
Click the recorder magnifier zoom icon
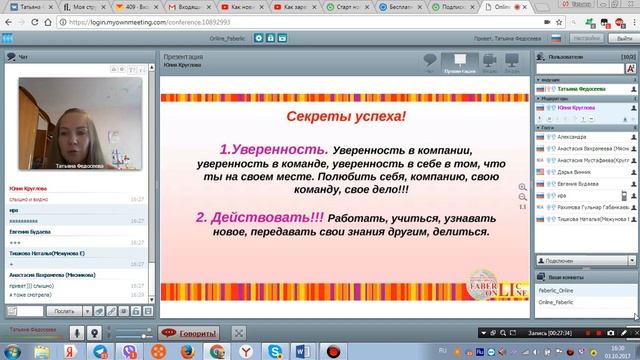[503, 333]
